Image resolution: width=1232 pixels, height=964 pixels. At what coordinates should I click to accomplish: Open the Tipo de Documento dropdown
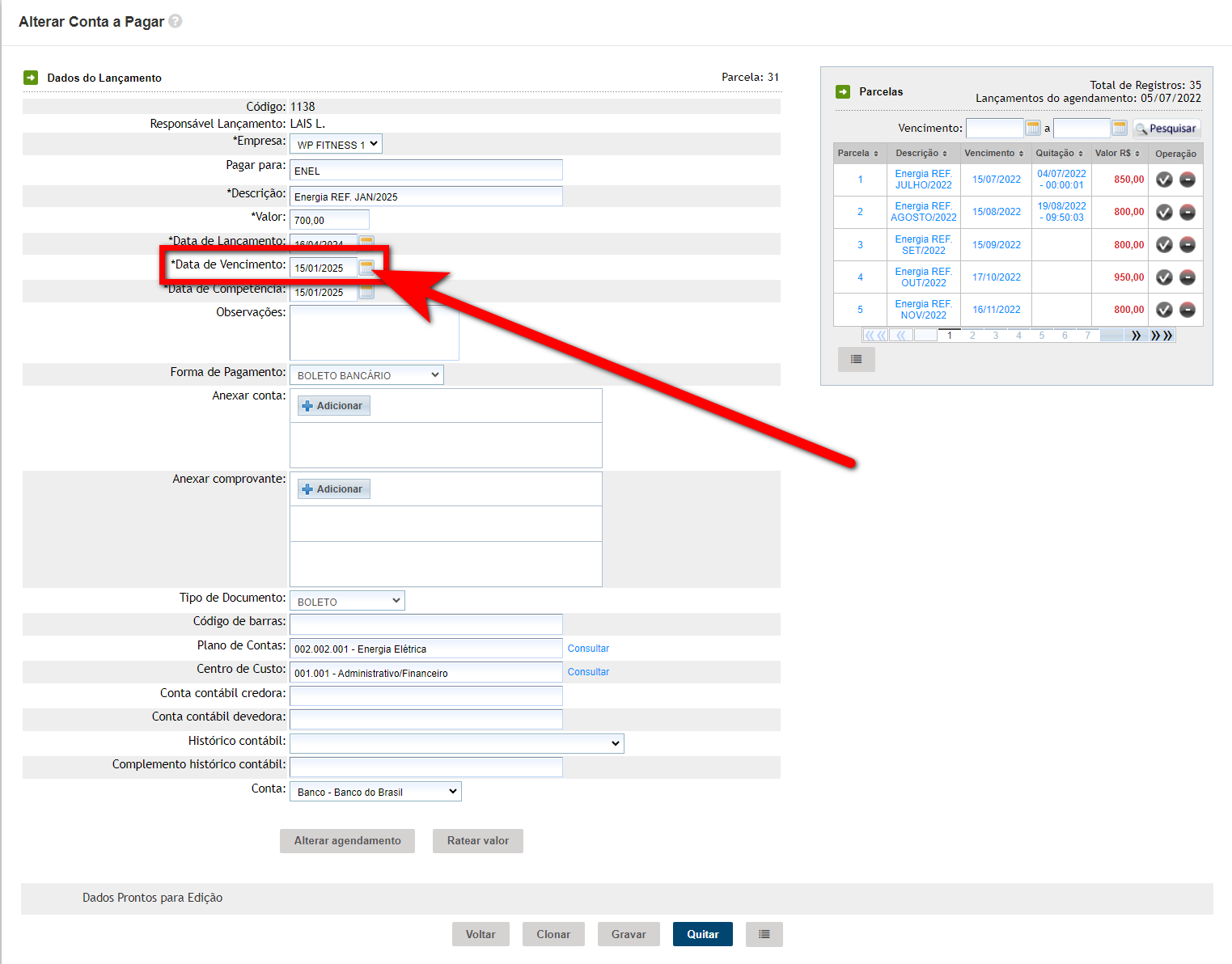(347, 601)
